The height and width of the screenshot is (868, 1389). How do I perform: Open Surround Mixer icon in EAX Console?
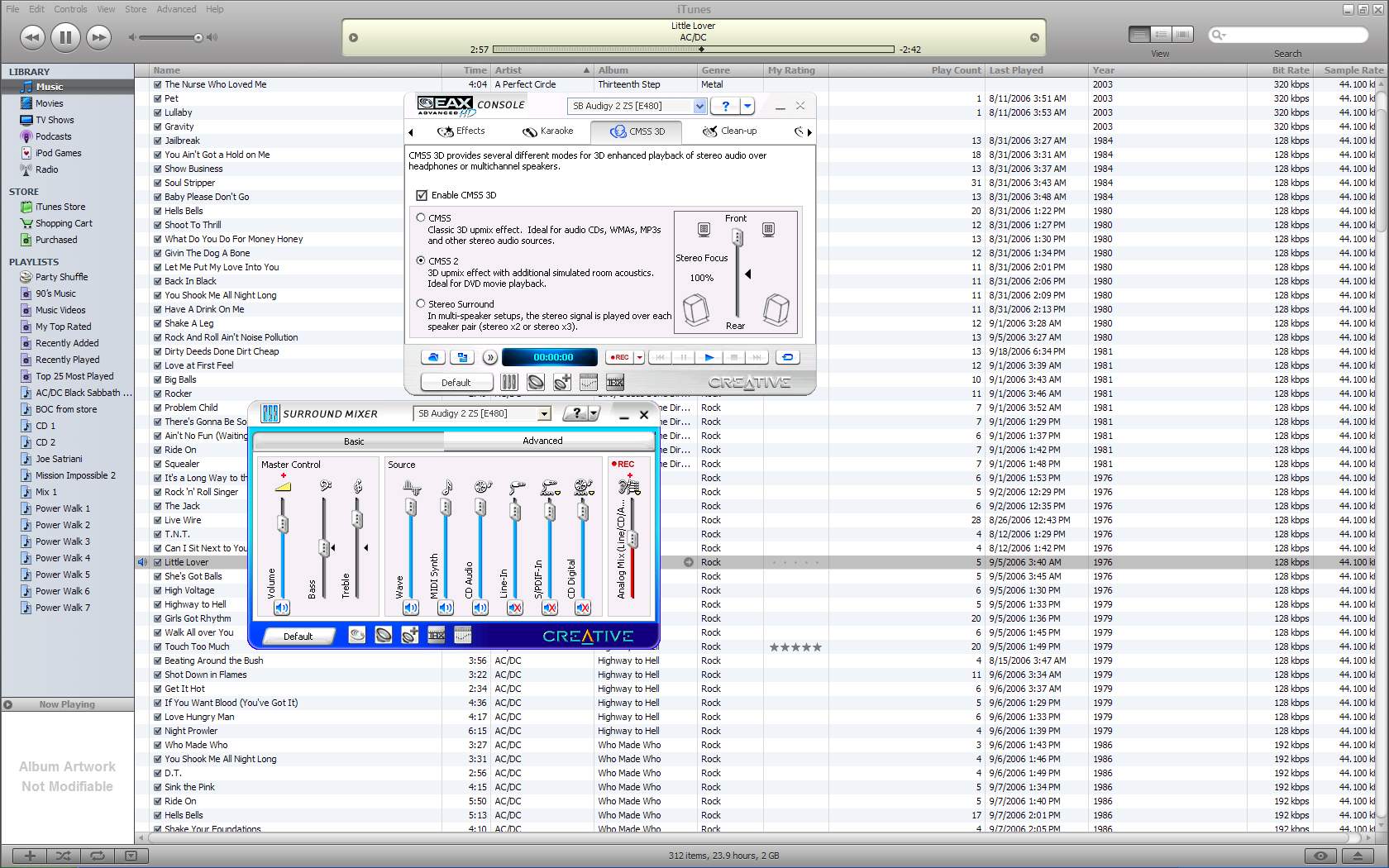click(509, 382)
